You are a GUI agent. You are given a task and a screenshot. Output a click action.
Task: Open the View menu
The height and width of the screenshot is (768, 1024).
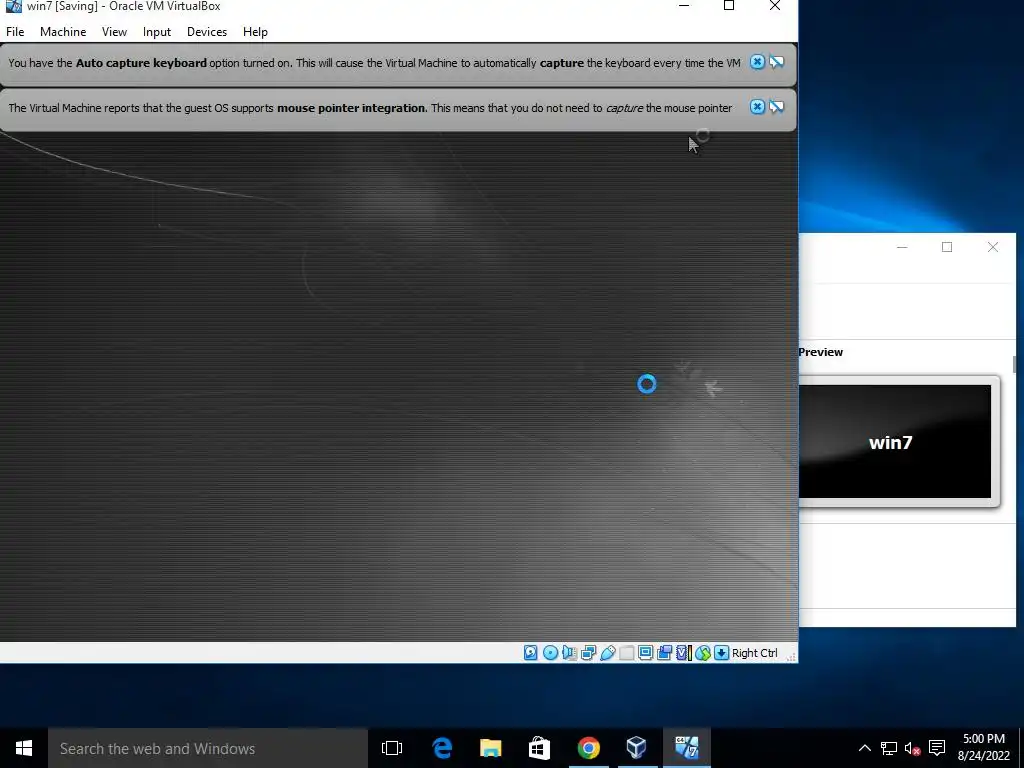click(114, 31)
